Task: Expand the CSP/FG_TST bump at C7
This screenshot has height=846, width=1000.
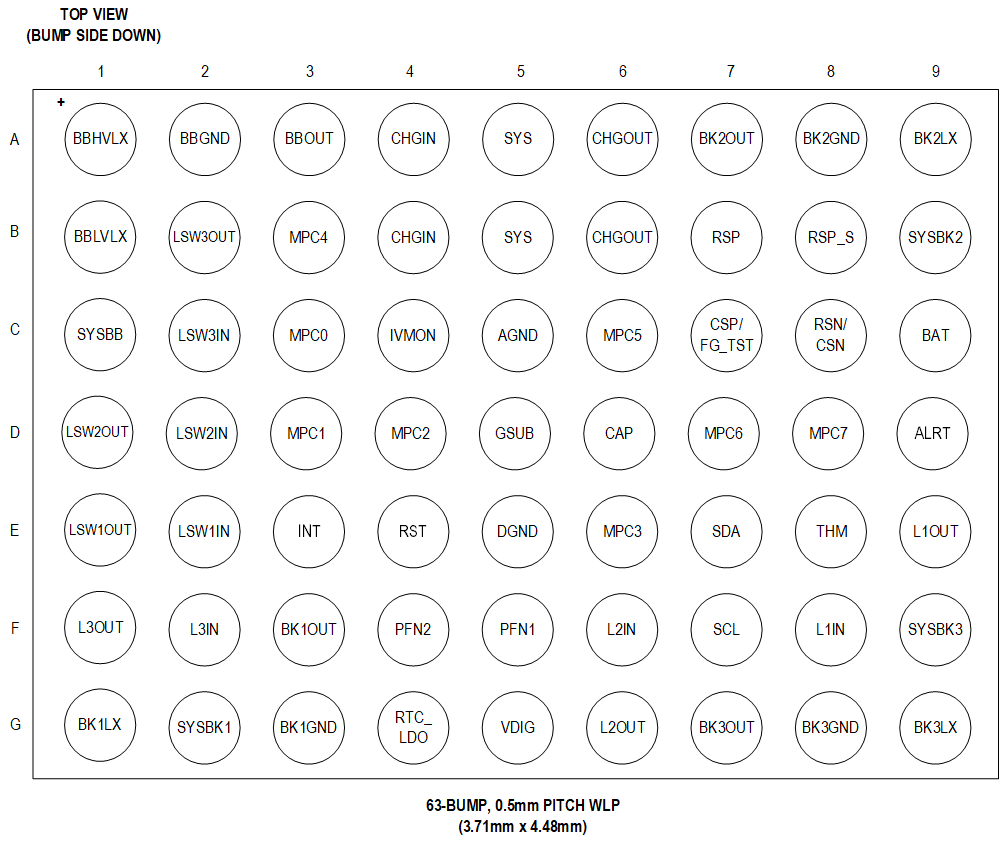Action: point(726,335)
